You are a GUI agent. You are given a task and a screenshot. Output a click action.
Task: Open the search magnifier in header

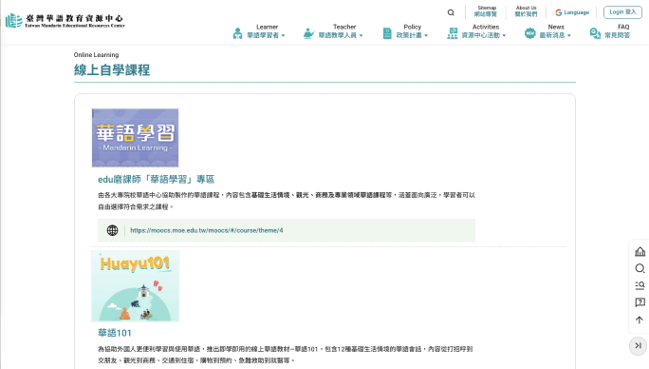pyautogui.click(x=451, y=12)
